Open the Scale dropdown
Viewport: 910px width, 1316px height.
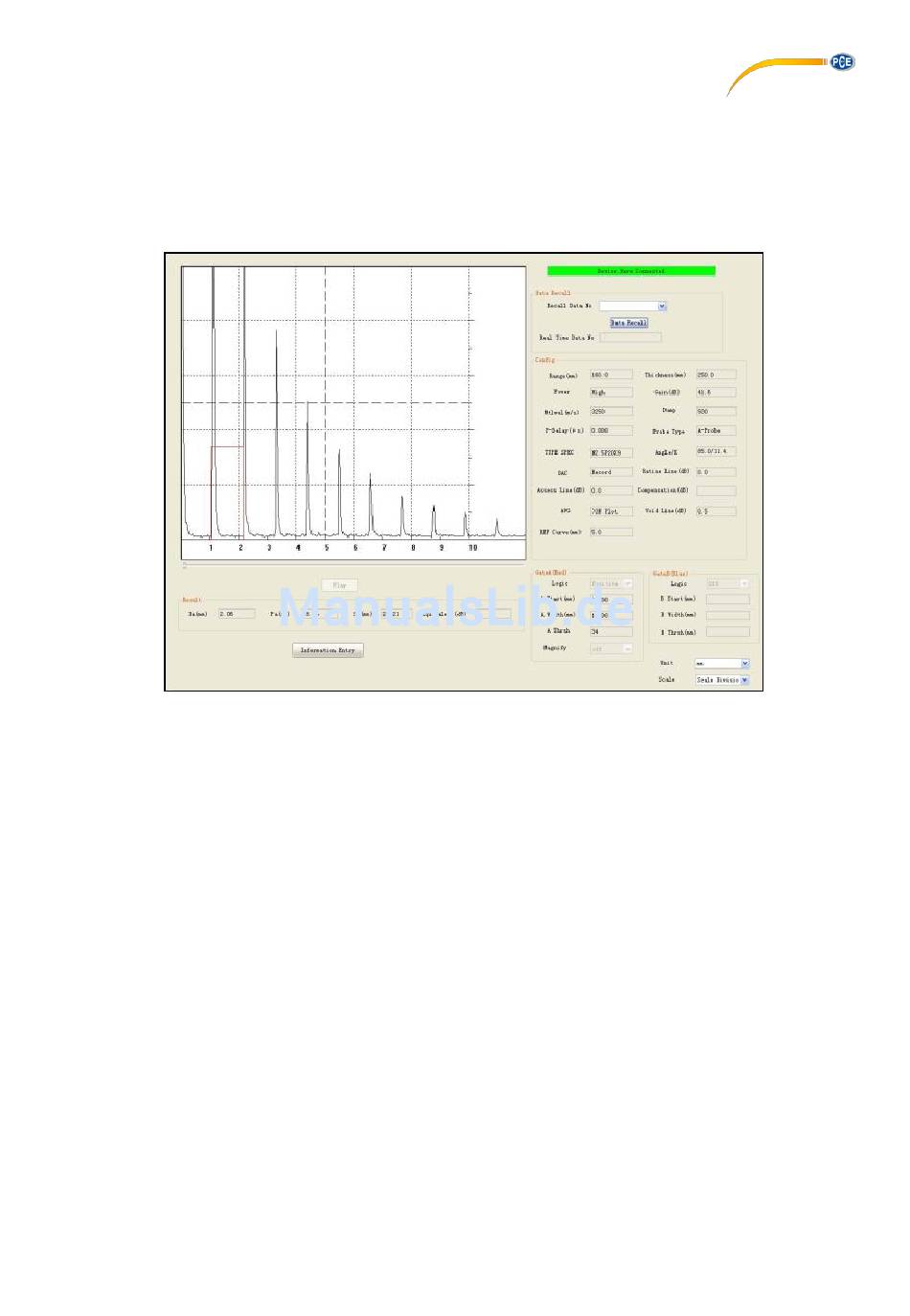[x=721, y=680]
